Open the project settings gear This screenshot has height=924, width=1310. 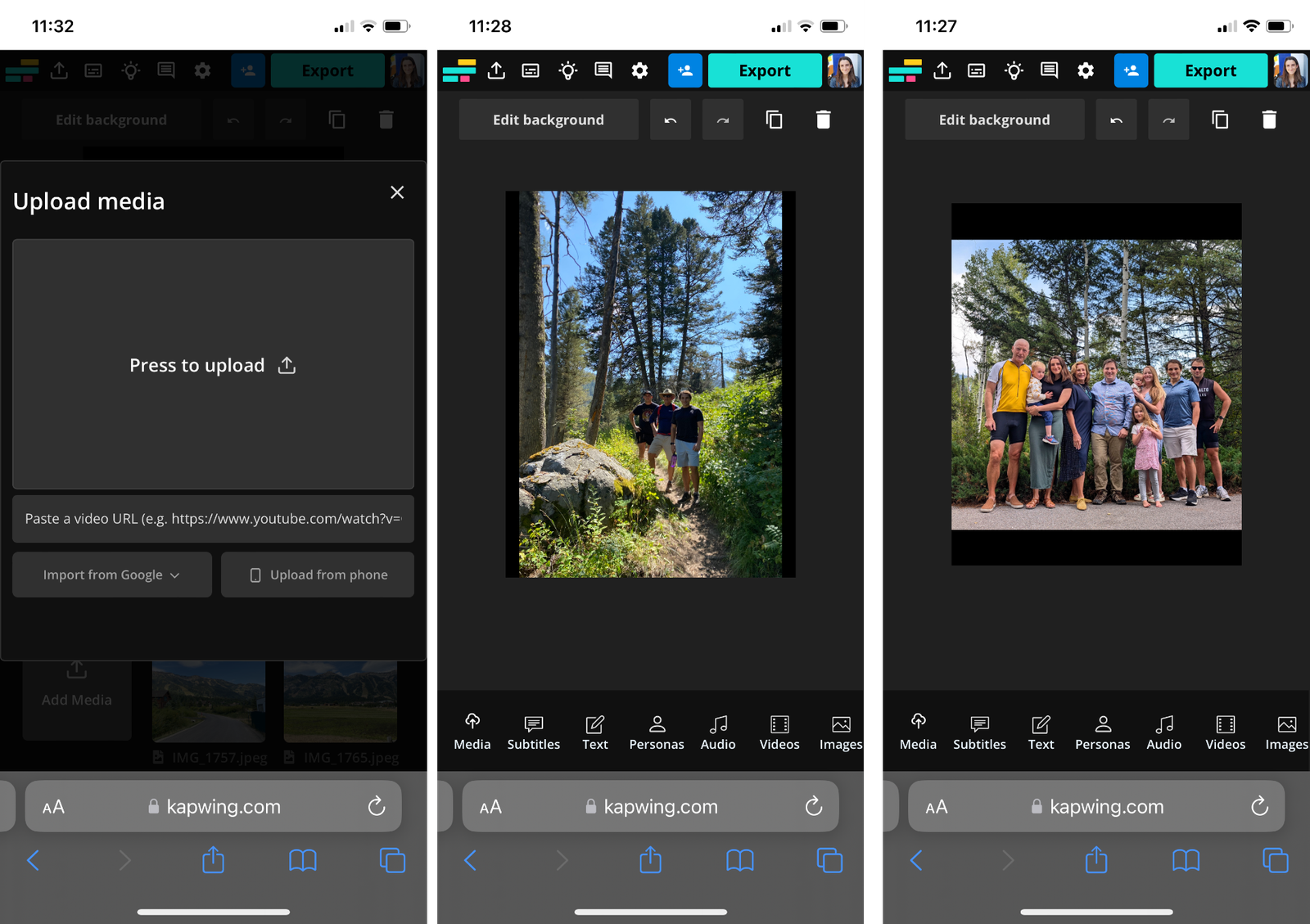[639, 70]
